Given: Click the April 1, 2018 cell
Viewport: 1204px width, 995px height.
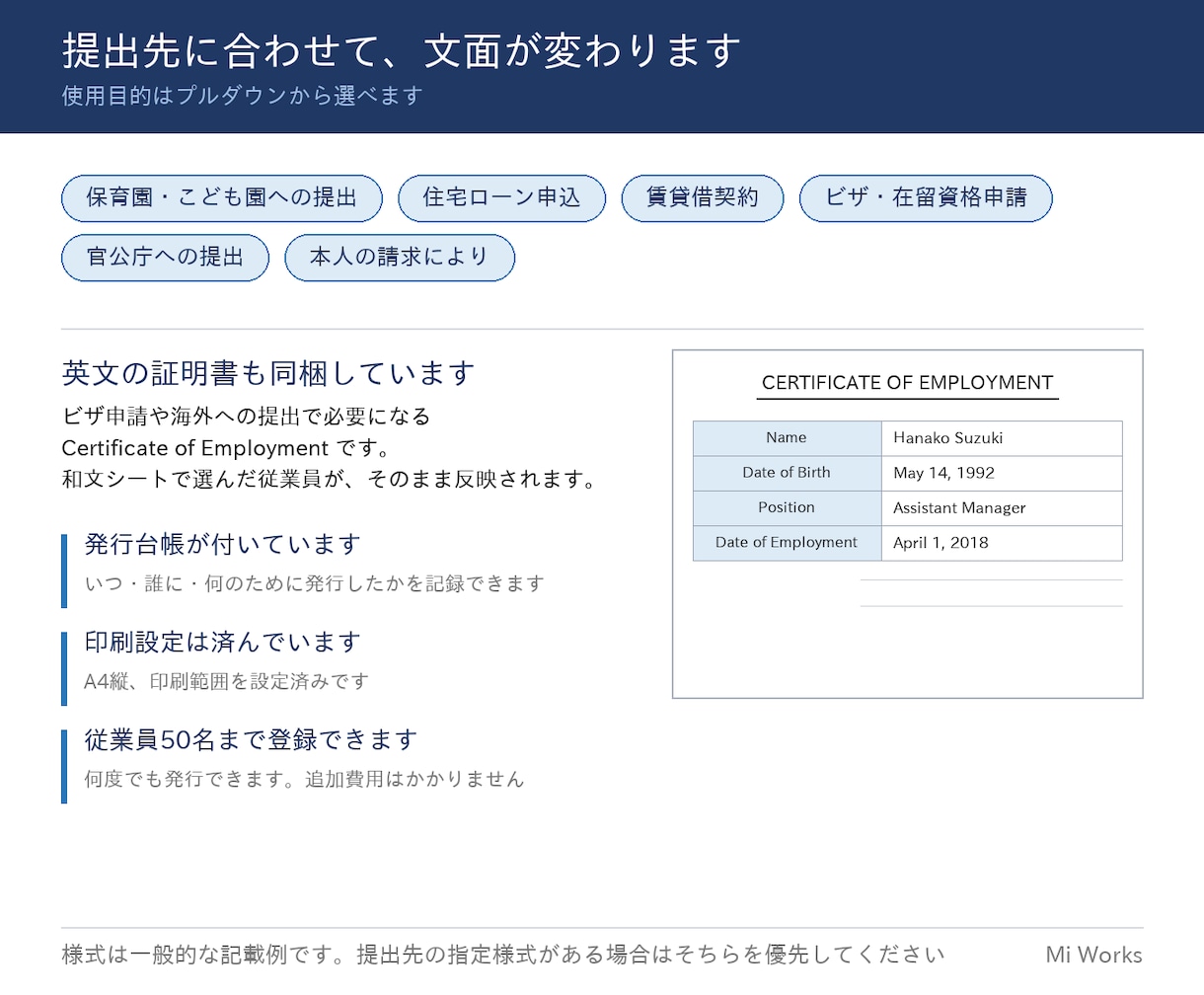Looking at the screenshot, I should [x=1002, y=543].
